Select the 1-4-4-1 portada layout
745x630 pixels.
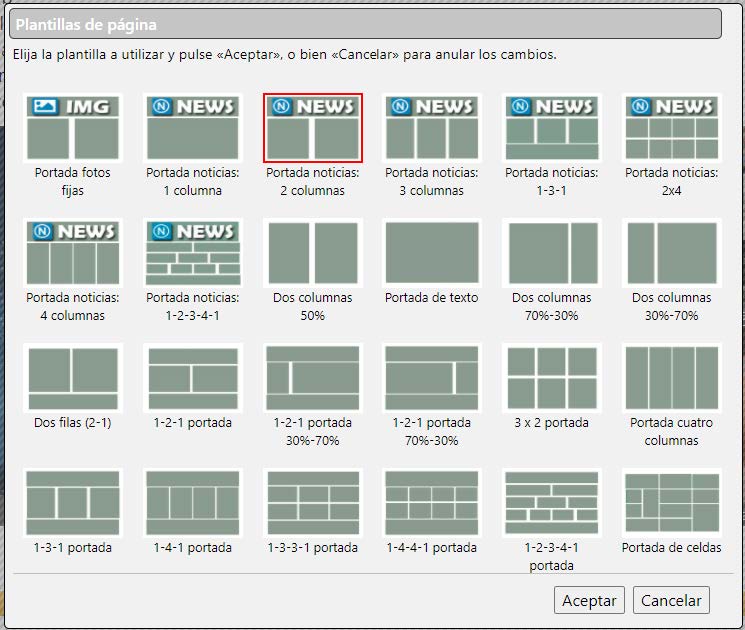click(x=432, y=503)
